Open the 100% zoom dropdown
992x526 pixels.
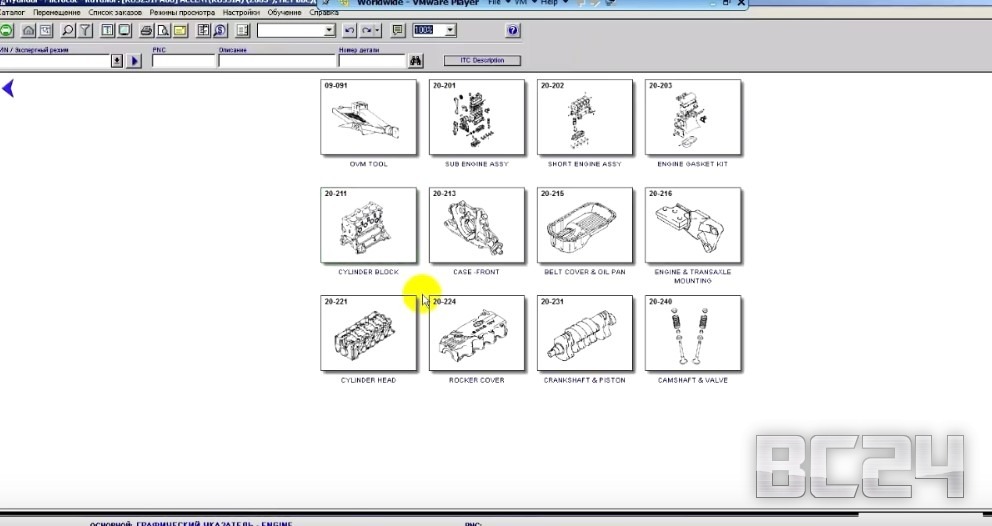click(450, 31)
